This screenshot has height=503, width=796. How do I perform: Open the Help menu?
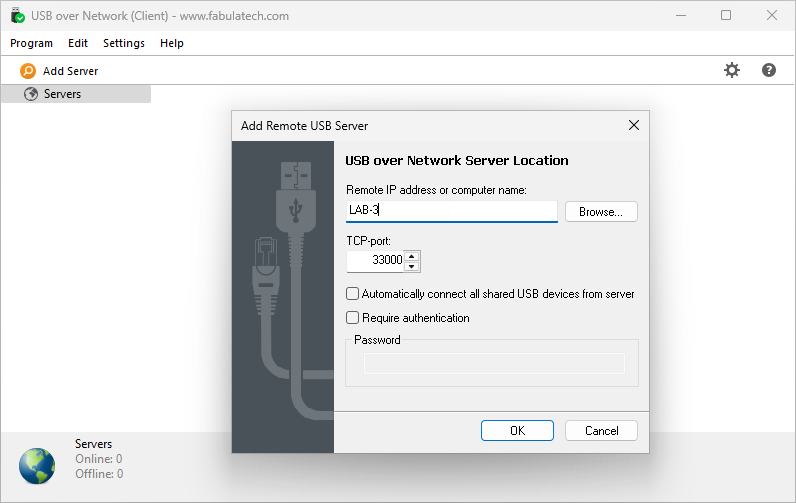coord(172,43)
